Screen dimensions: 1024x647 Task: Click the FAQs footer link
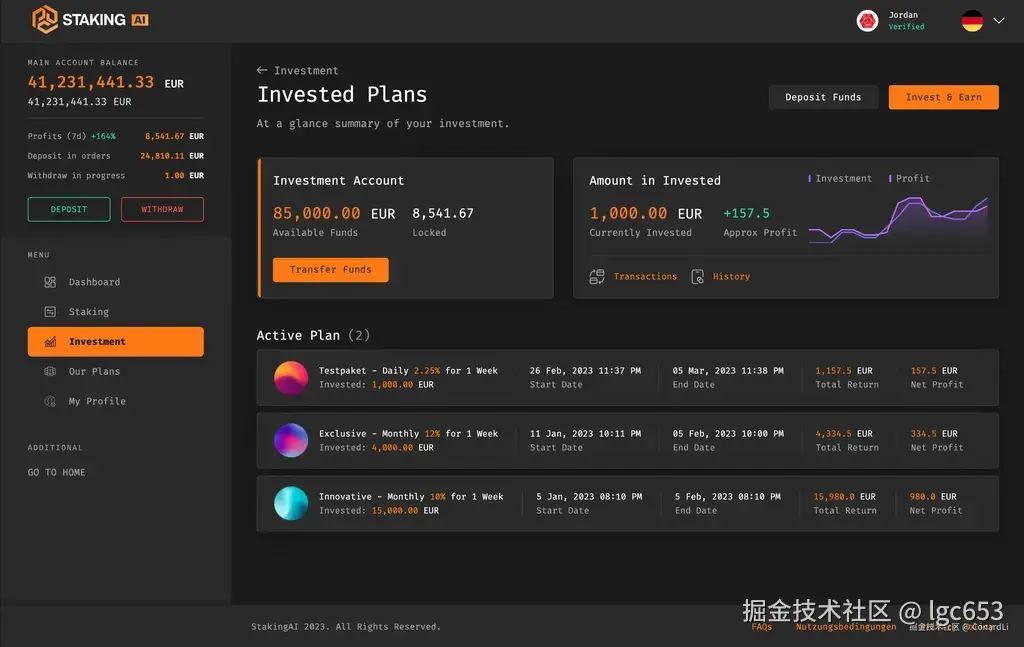tap(761, 627)
